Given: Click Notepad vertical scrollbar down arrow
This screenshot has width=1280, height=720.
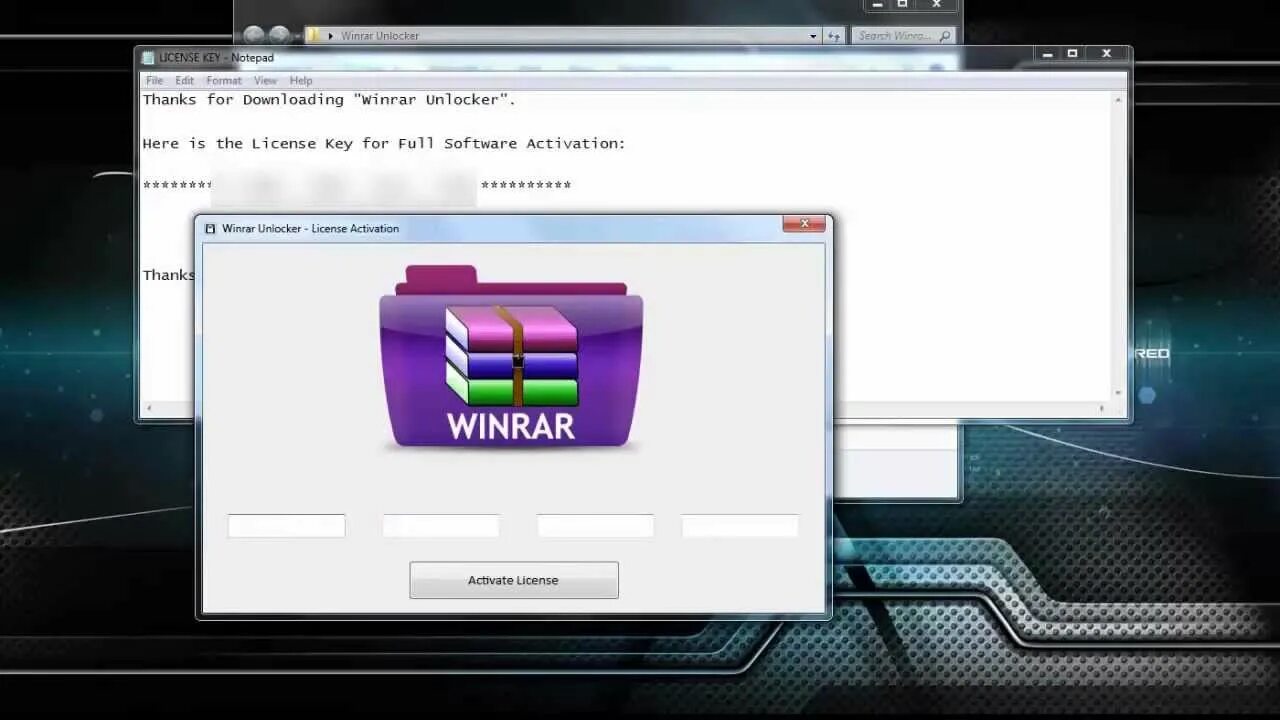Looking at the screenshot, I should pyautogui.click(x=1118, y=394).
